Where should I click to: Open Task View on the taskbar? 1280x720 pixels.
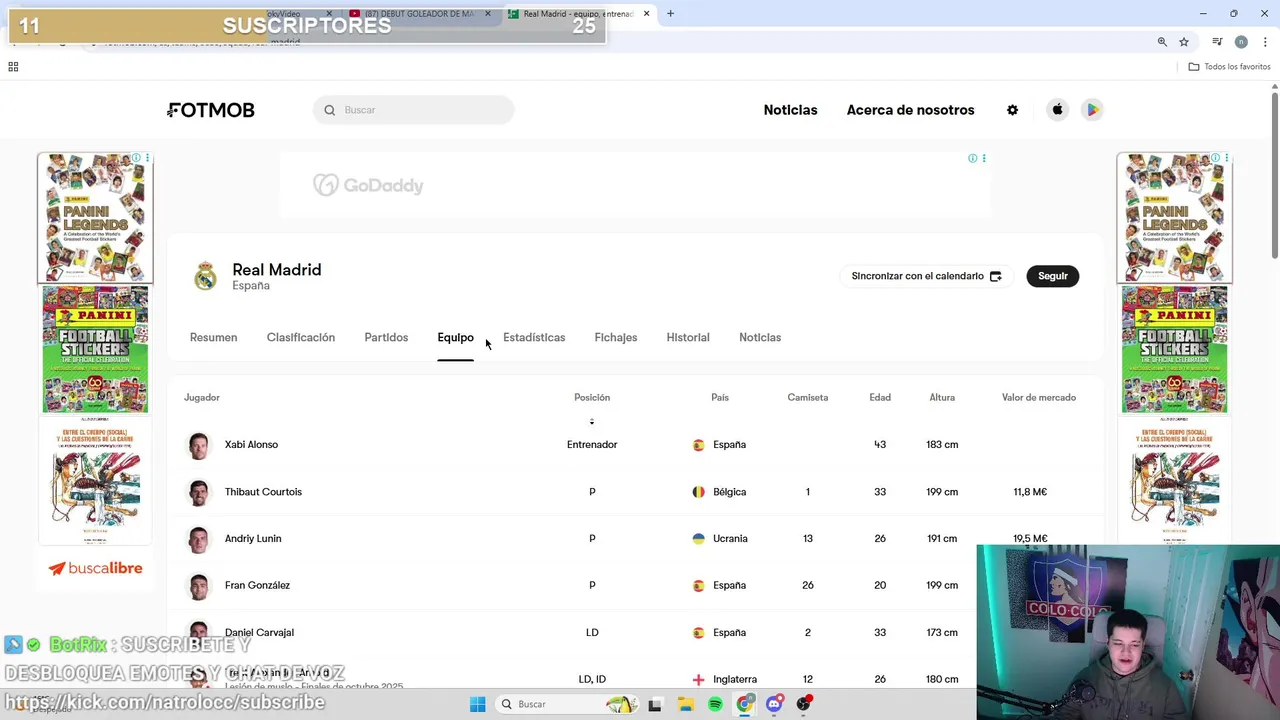click(655, 704)
